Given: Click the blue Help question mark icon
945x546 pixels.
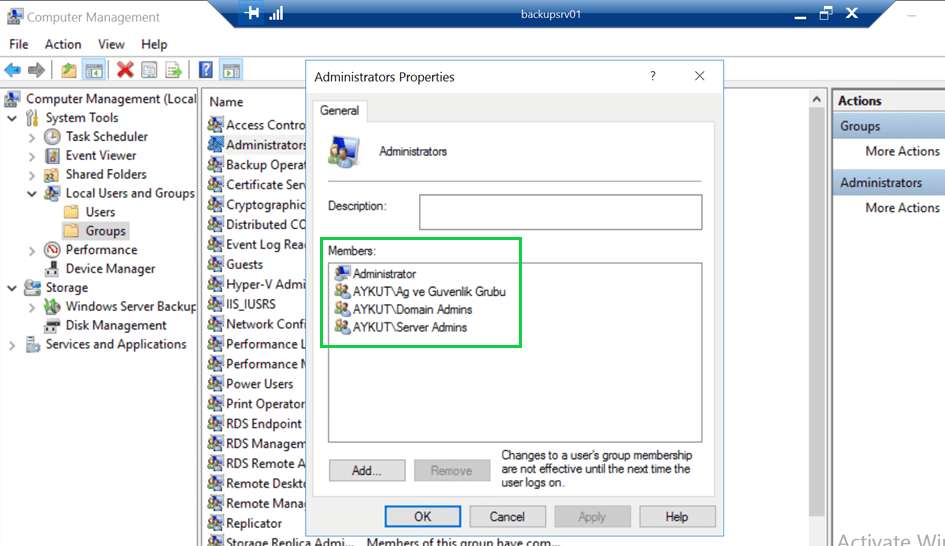Looking at the screenshot, I should tap(206, 70).
